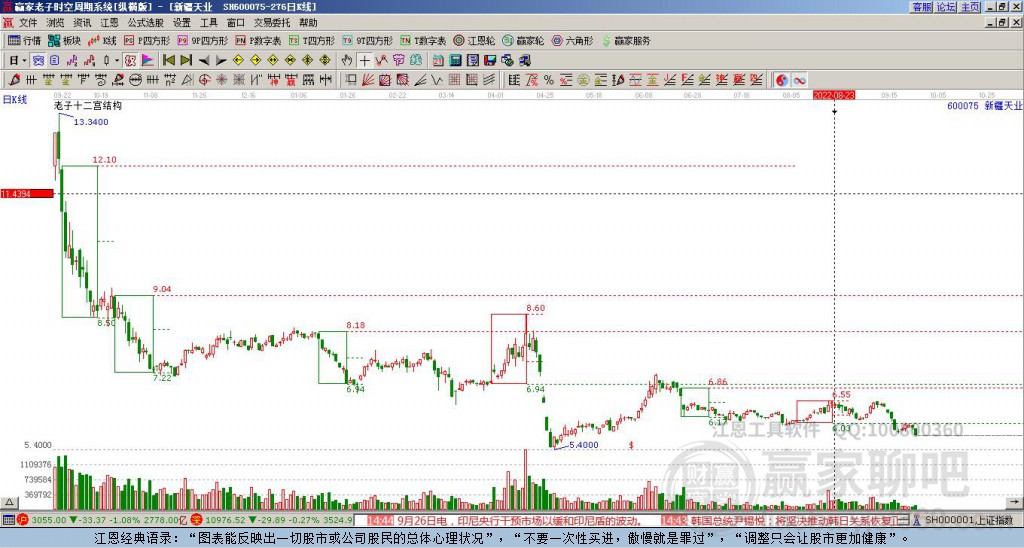Click the red-blue yin-yang icon

(782, 80)
